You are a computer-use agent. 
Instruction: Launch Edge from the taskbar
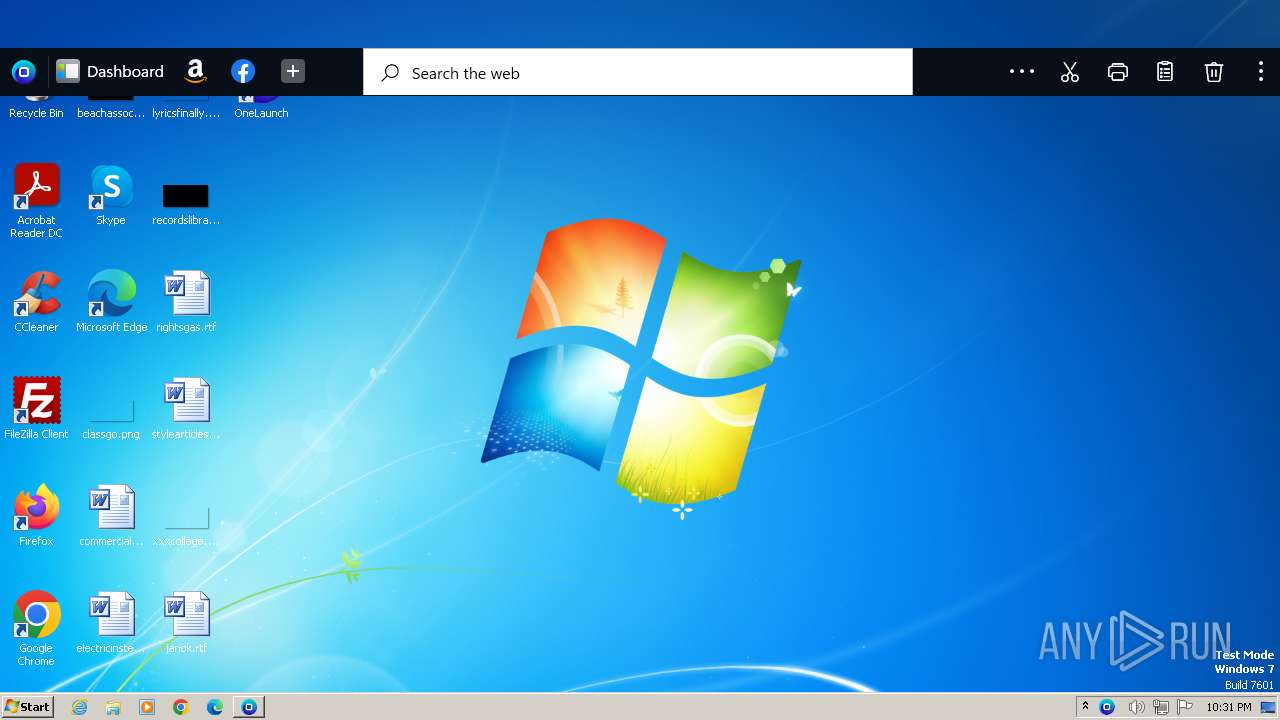click(x=215, y=707)
